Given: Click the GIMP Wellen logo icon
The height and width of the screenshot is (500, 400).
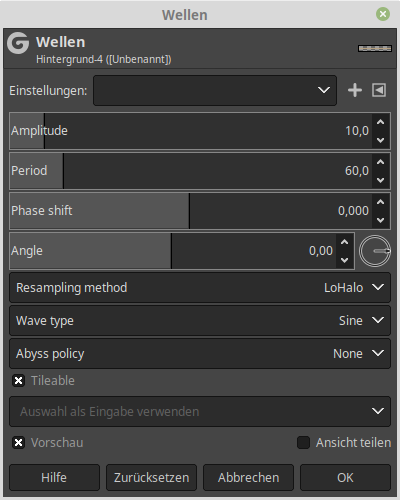Looking at the screenshot, I should (18, 43).
